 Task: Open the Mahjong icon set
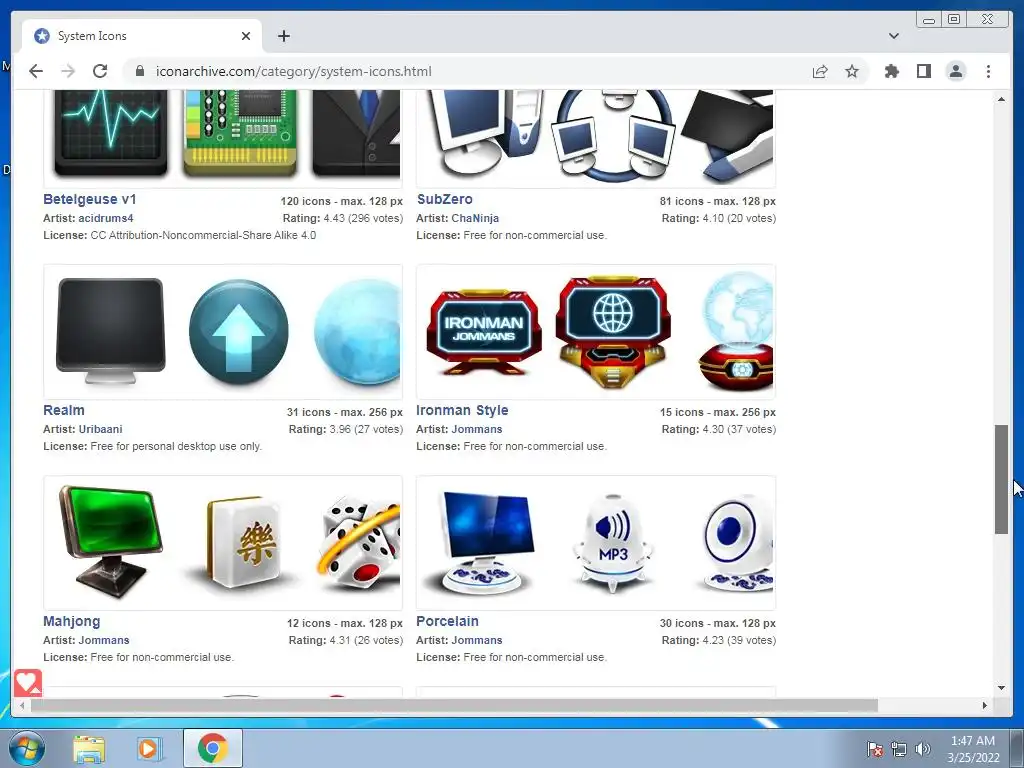72,621
